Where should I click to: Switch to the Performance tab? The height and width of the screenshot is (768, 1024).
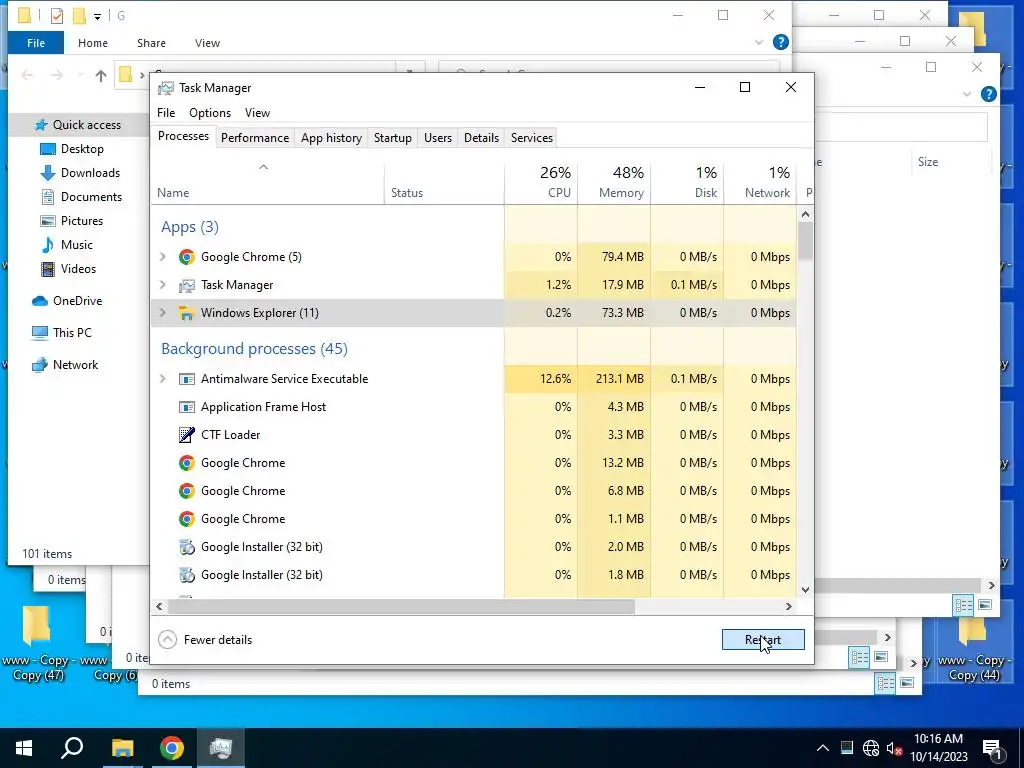pyautogui.click(x=255, y=138)
